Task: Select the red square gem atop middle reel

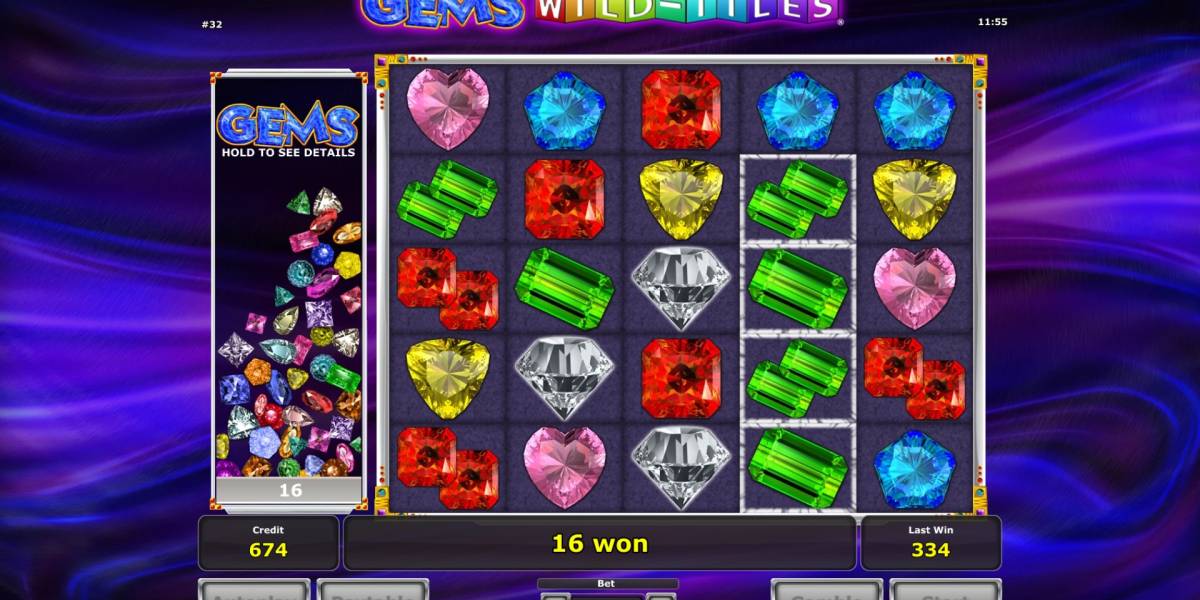Action: click(681, 109)
